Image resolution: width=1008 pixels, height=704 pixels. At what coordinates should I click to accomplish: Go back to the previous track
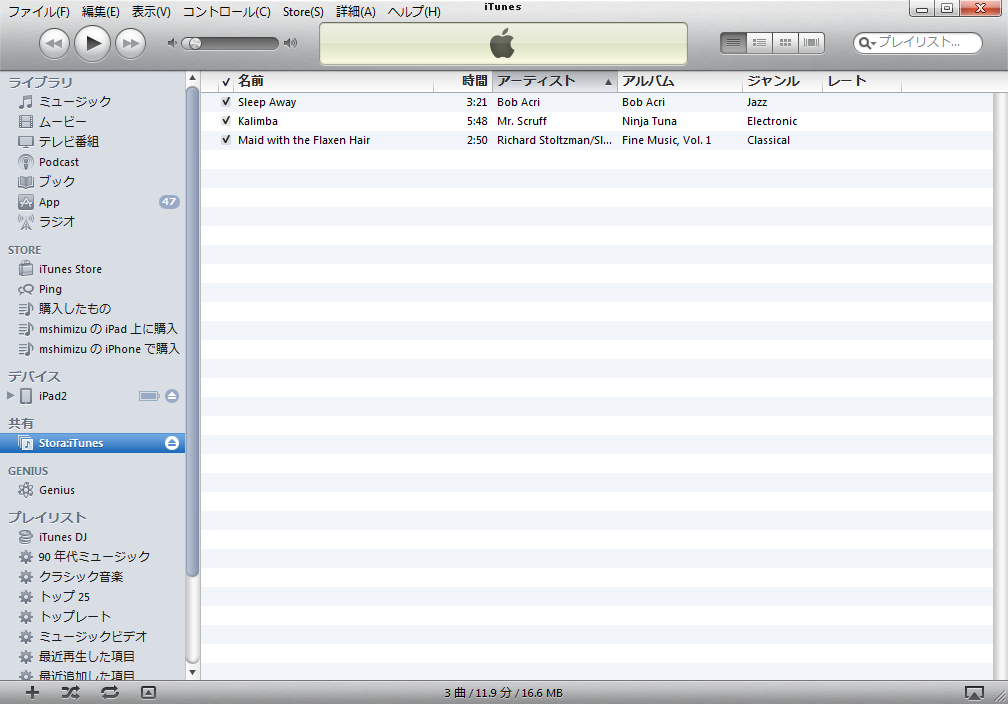54,43
